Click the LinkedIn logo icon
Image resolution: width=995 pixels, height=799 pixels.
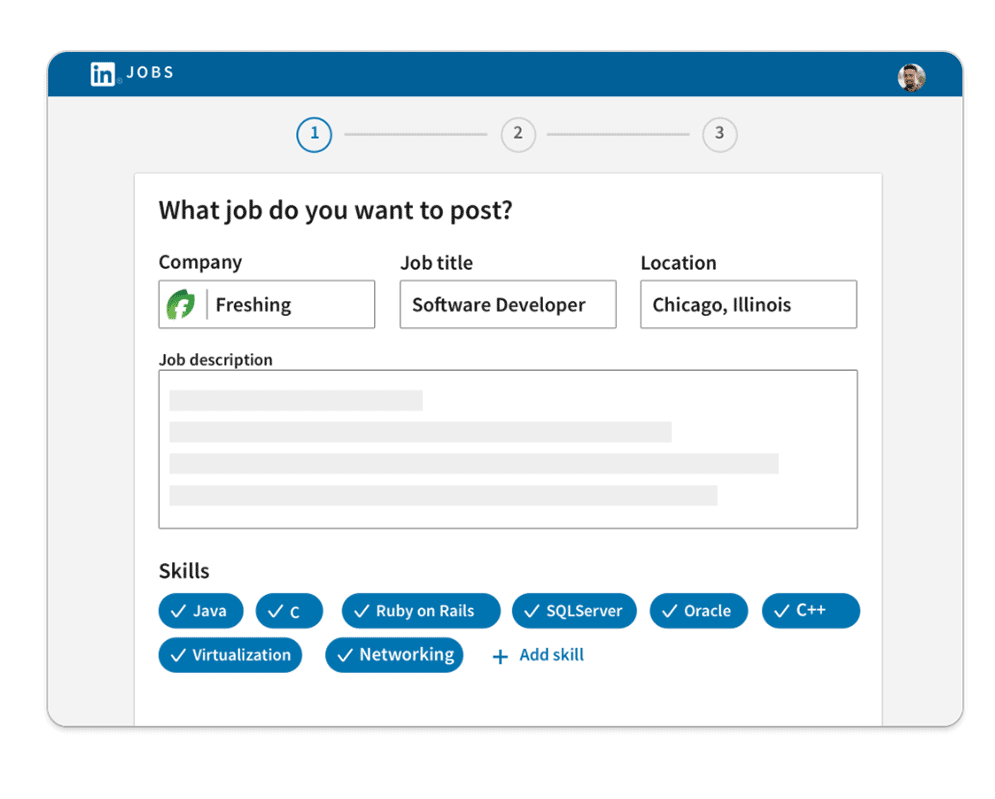click(x=103, y=73)
